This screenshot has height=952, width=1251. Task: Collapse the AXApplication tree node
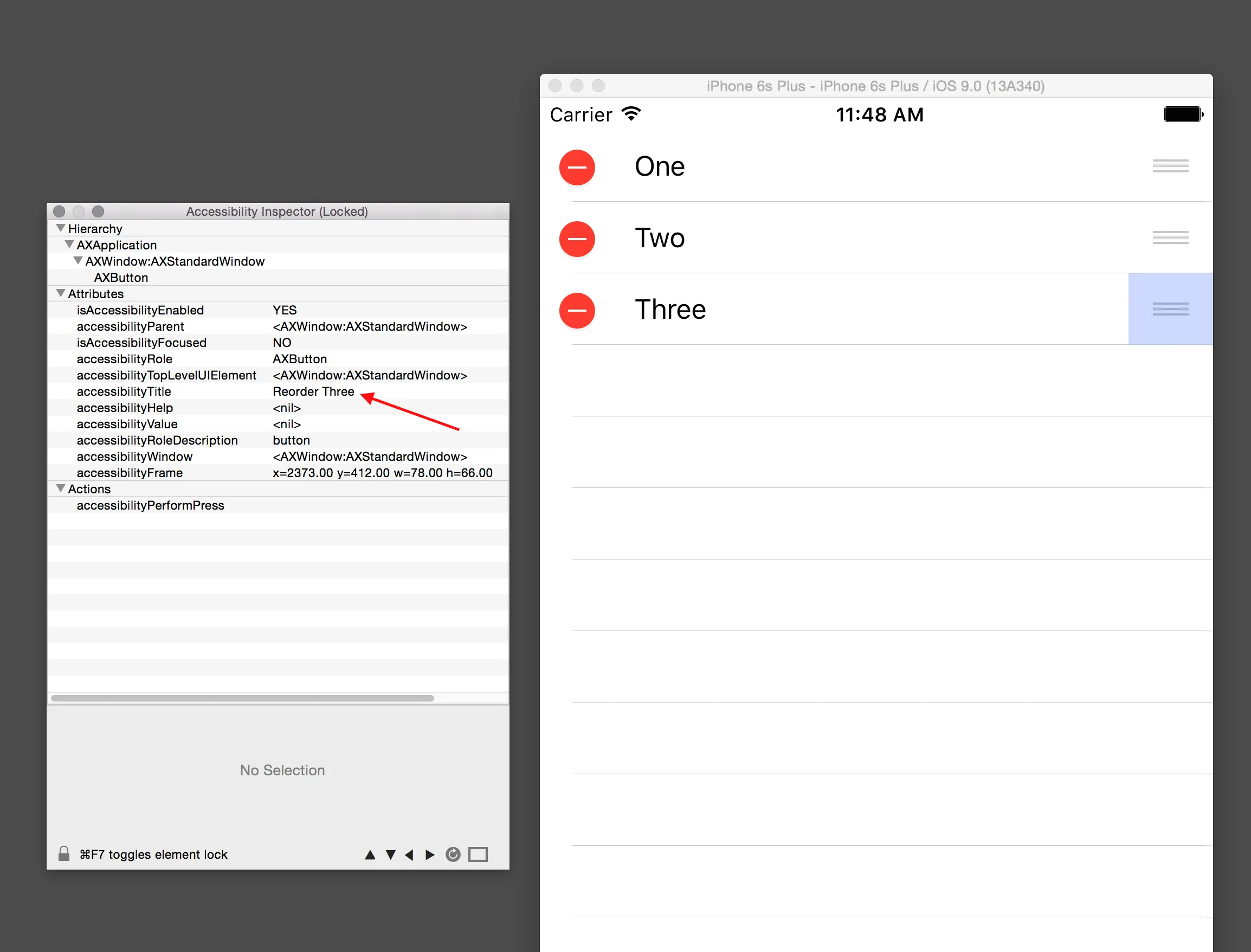[x=69, y=245]
